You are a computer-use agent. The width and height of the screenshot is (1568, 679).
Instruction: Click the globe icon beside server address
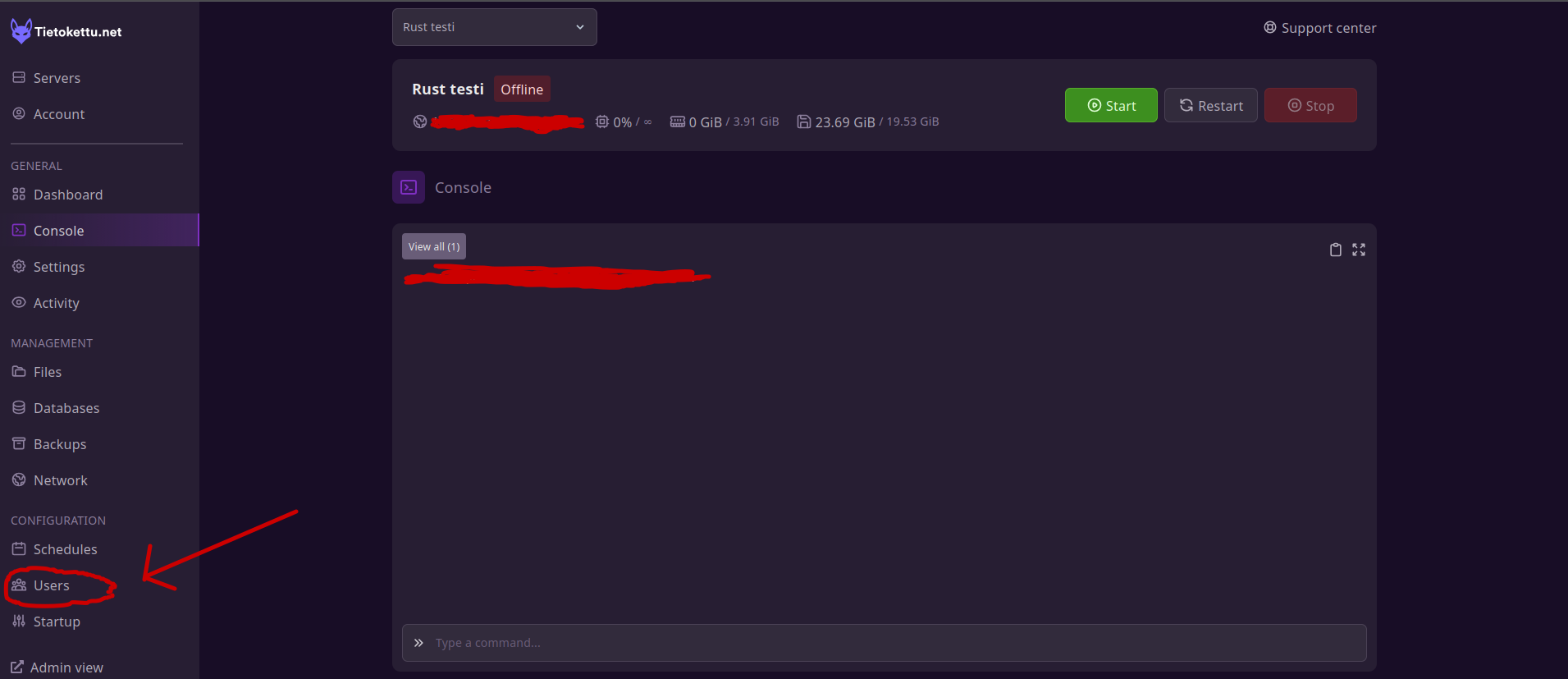click(x=420, y=122)
